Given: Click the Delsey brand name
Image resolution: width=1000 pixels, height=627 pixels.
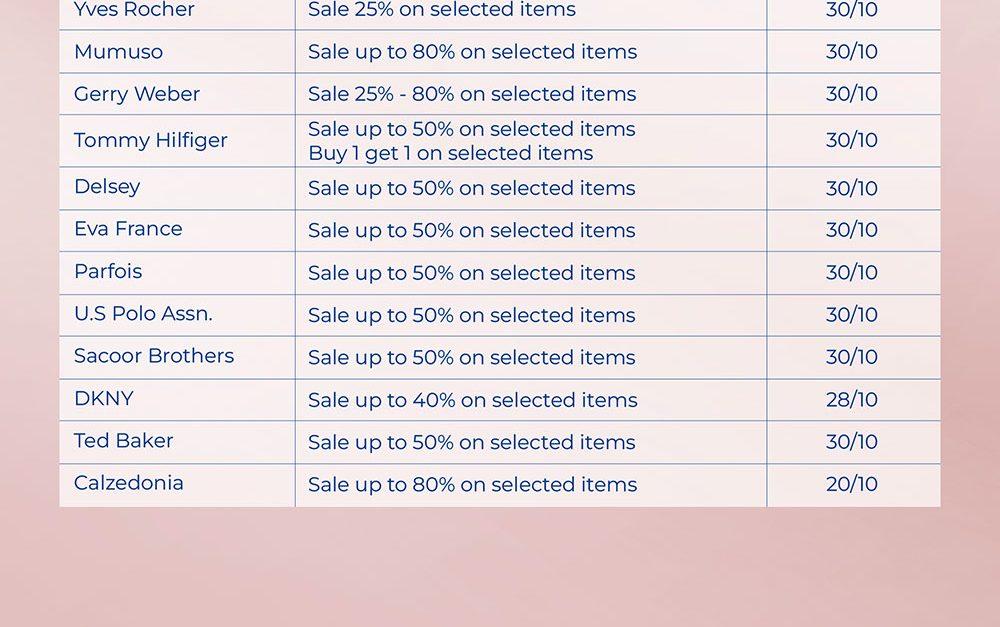Looking at the screenshot, I should point(107,187).
